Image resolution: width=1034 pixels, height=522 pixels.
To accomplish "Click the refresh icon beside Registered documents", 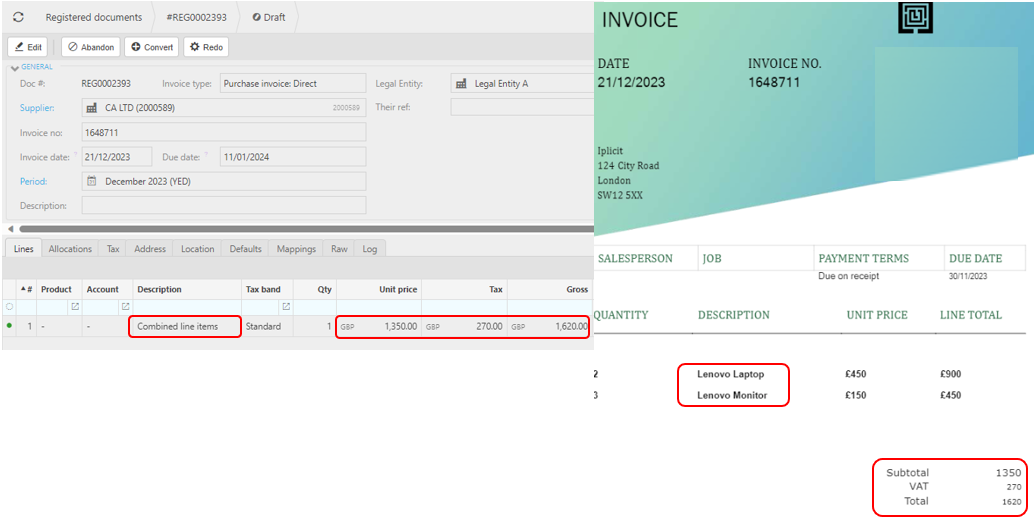I will 18,17.
